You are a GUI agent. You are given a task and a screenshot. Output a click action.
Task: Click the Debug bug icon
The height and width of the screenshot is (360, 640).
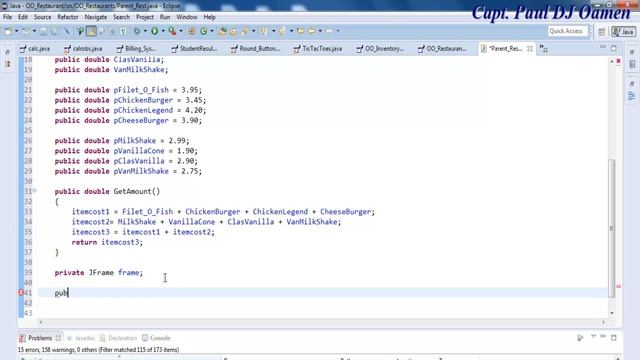(x=138, y=31)
